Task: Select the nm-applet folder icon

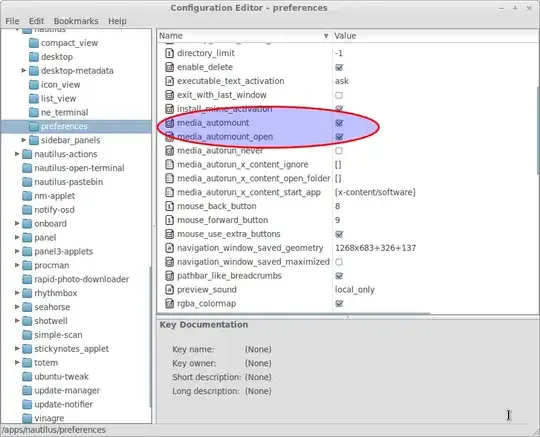Action: tap(27, 196)
